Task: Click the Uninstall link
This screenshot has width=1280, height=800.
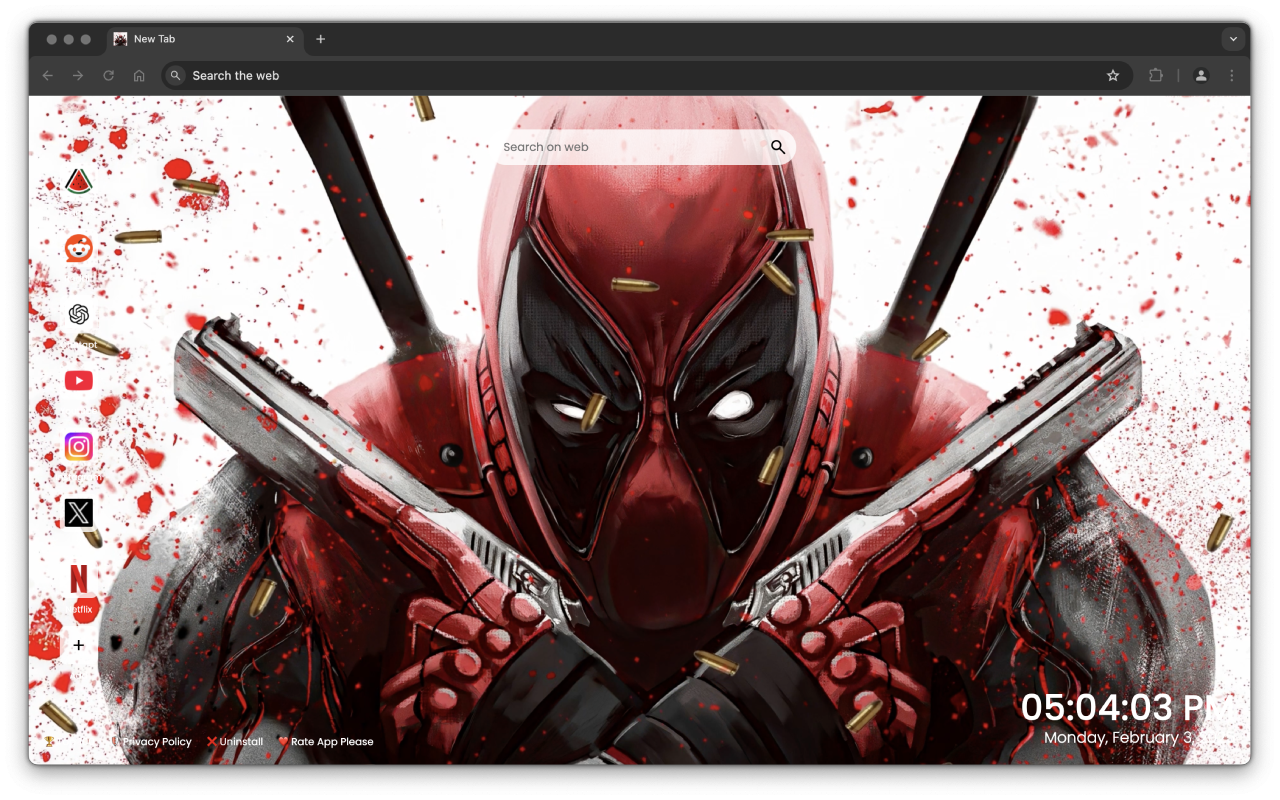Action: tap(235, 742)
